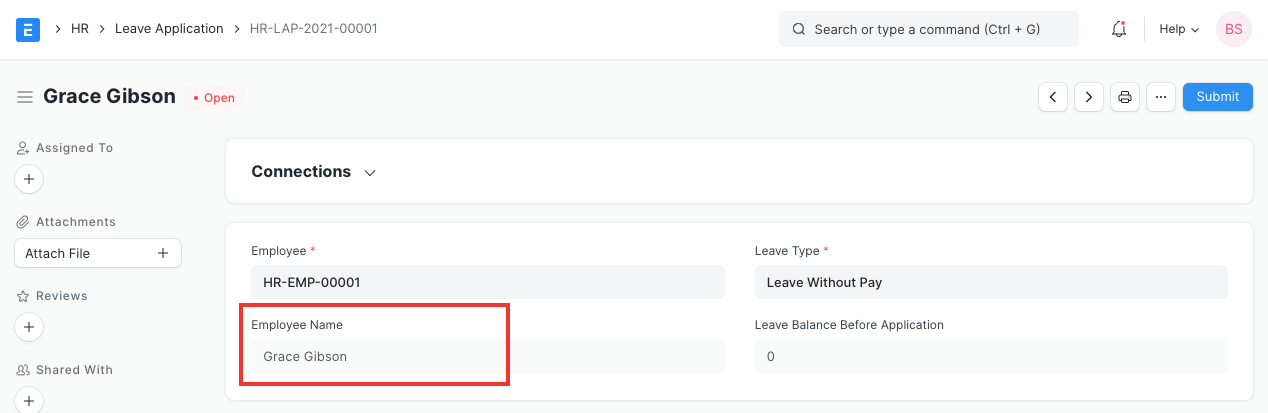
Task: Open the notifications bell
Action: pos(1119,29)
